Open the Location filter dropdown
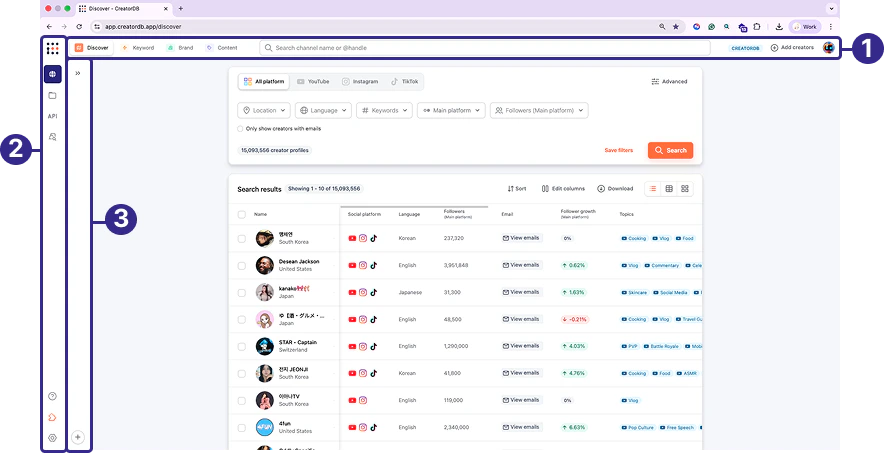The height and width of the screenshot is (453, 884). pyautogui.click(x=264, y=110)
